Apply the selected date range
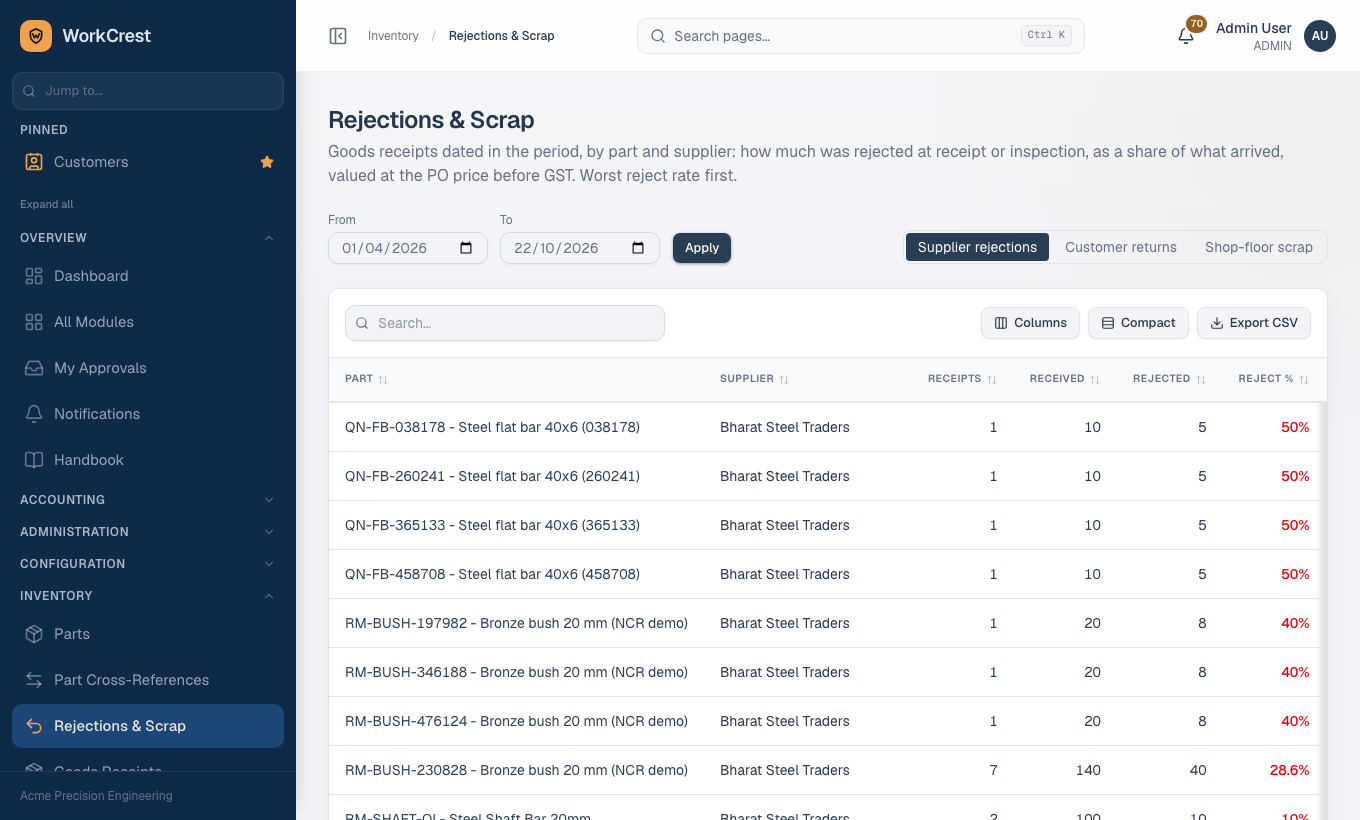Viewport: 1360px width, 820px height. point(702,248)
